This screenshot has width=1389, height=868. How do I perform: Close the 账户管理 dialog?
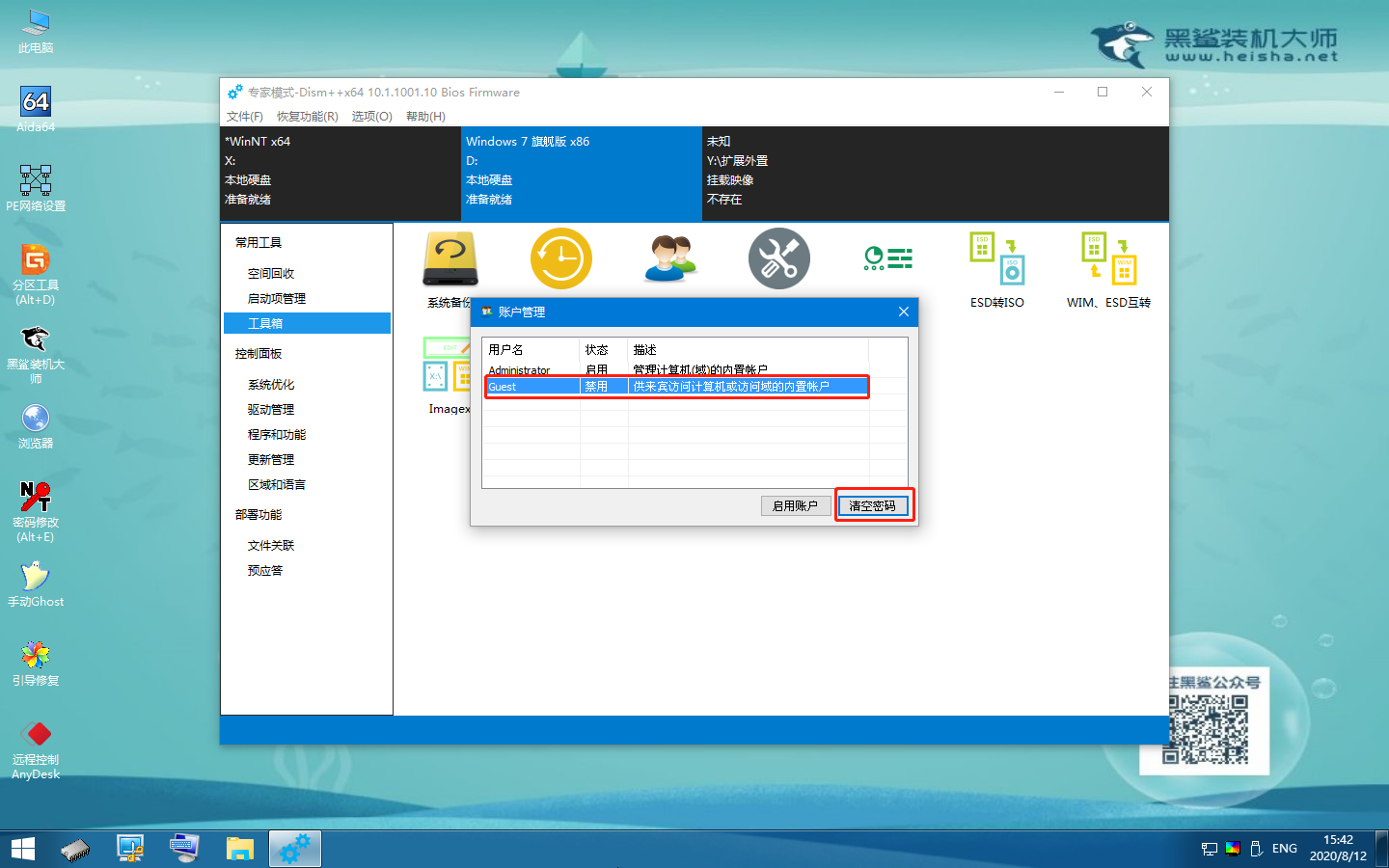tap(904, 312)
